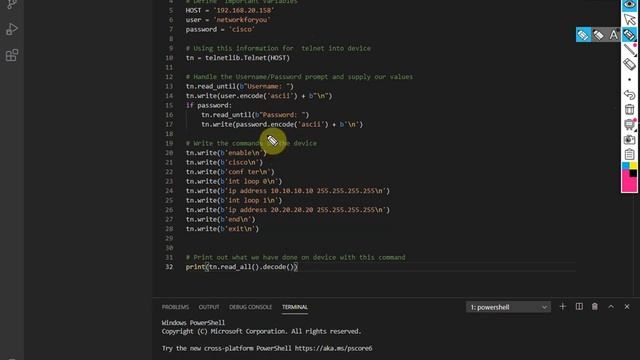Pick the text 'A' tool in flyout
Image resolution: width=640 pixels, height=360 pixels.
click(x=613, y=35)
